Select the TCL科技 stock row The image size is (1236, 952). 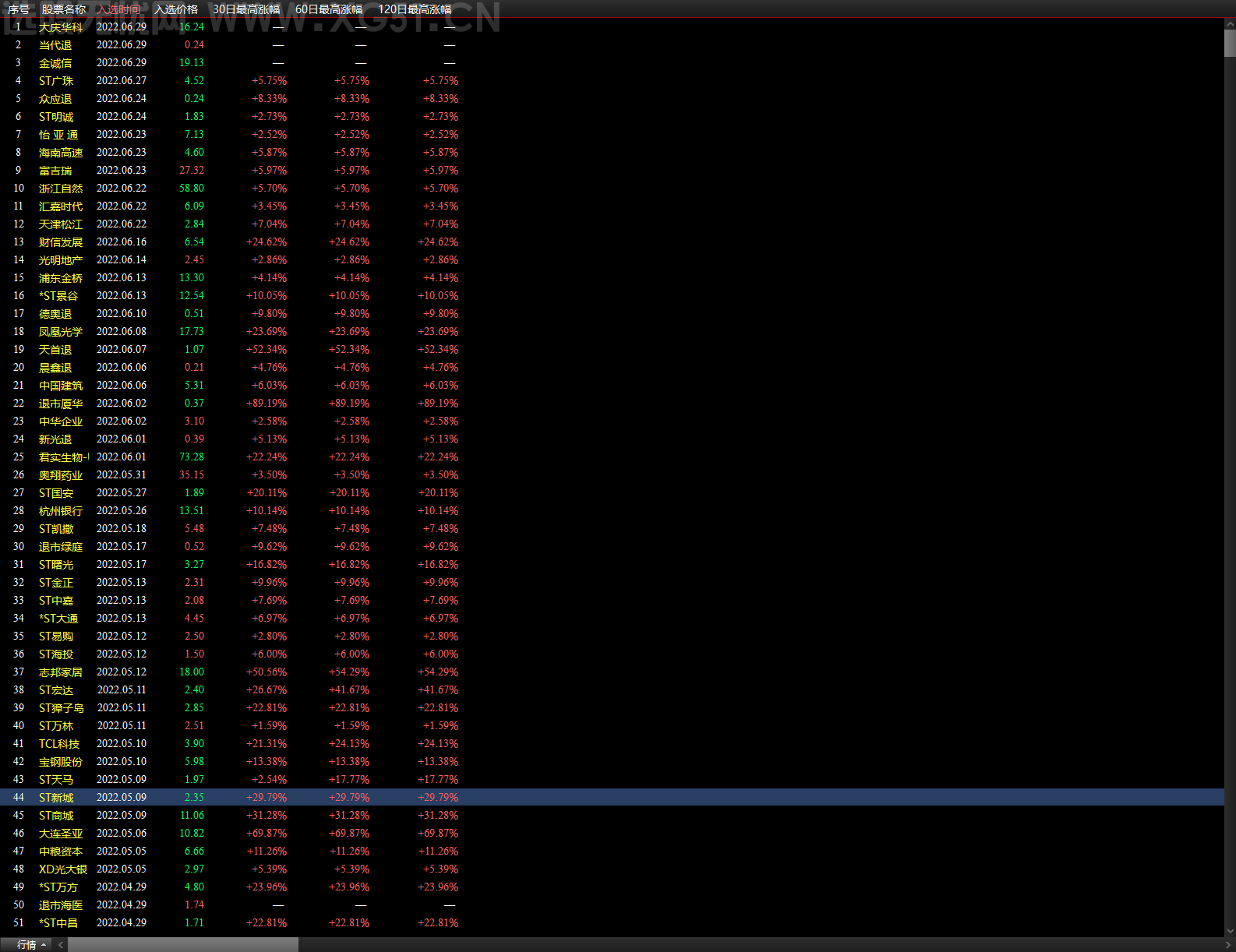tap(612, 744)
